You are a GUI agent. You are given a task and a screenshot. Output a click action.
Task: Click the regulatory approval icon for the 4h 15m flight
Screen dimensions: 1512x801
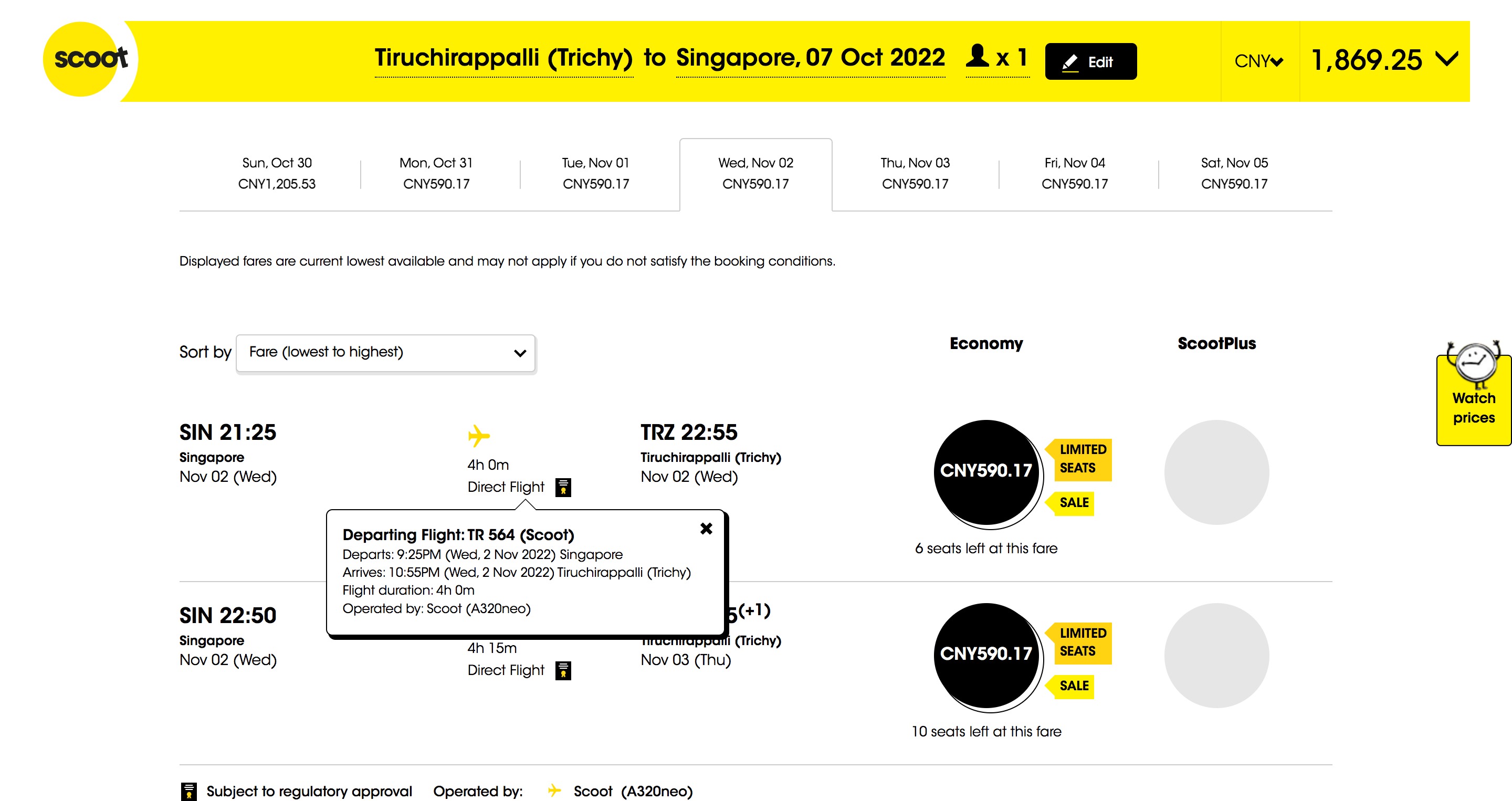pyautogui.click(x=563, y=670)
